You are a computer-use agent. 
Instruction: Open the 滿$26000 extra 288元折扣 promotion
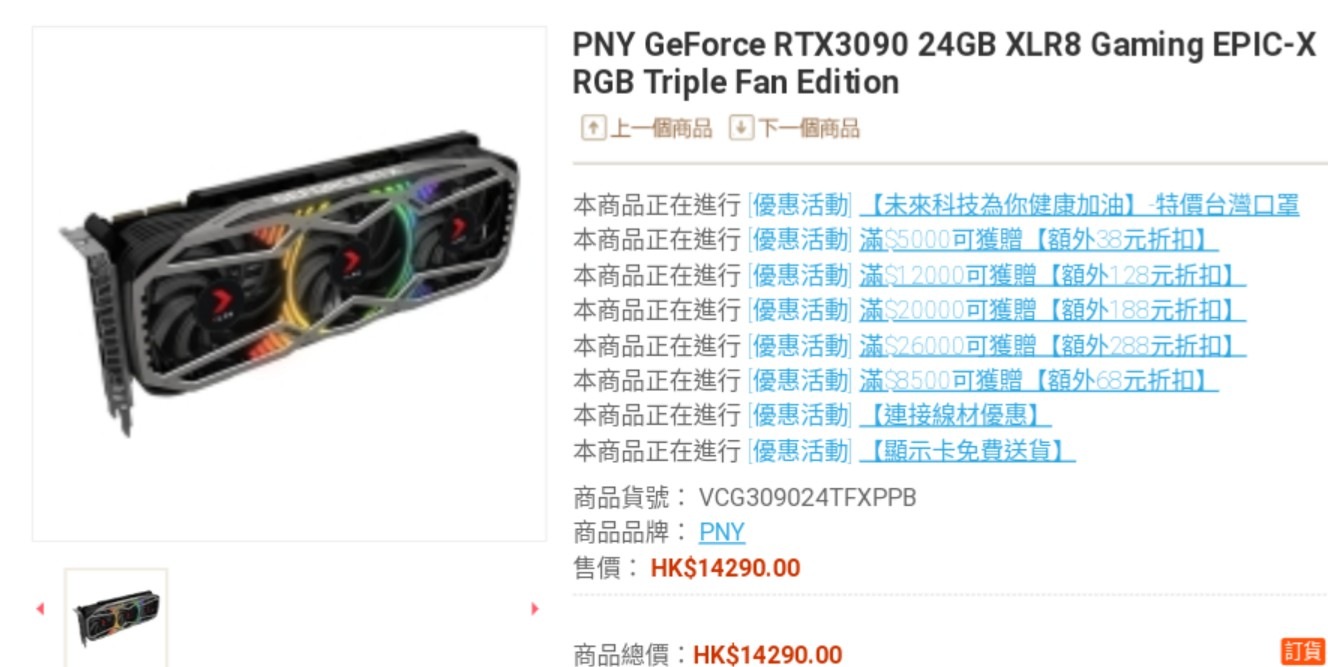(x=1052, y=345)
